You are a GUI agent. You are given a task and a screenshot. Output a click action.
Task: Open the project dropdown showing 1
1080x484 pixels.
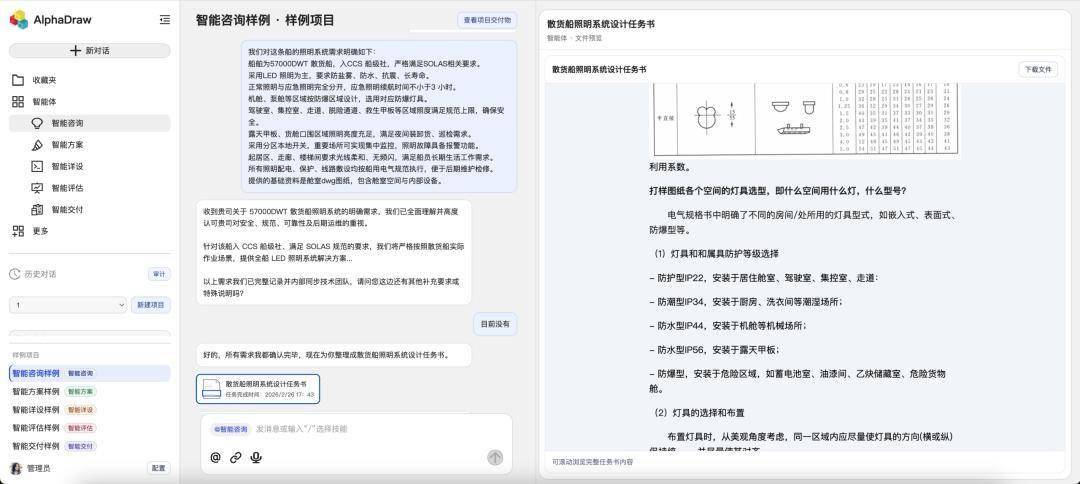coord(68,305)
